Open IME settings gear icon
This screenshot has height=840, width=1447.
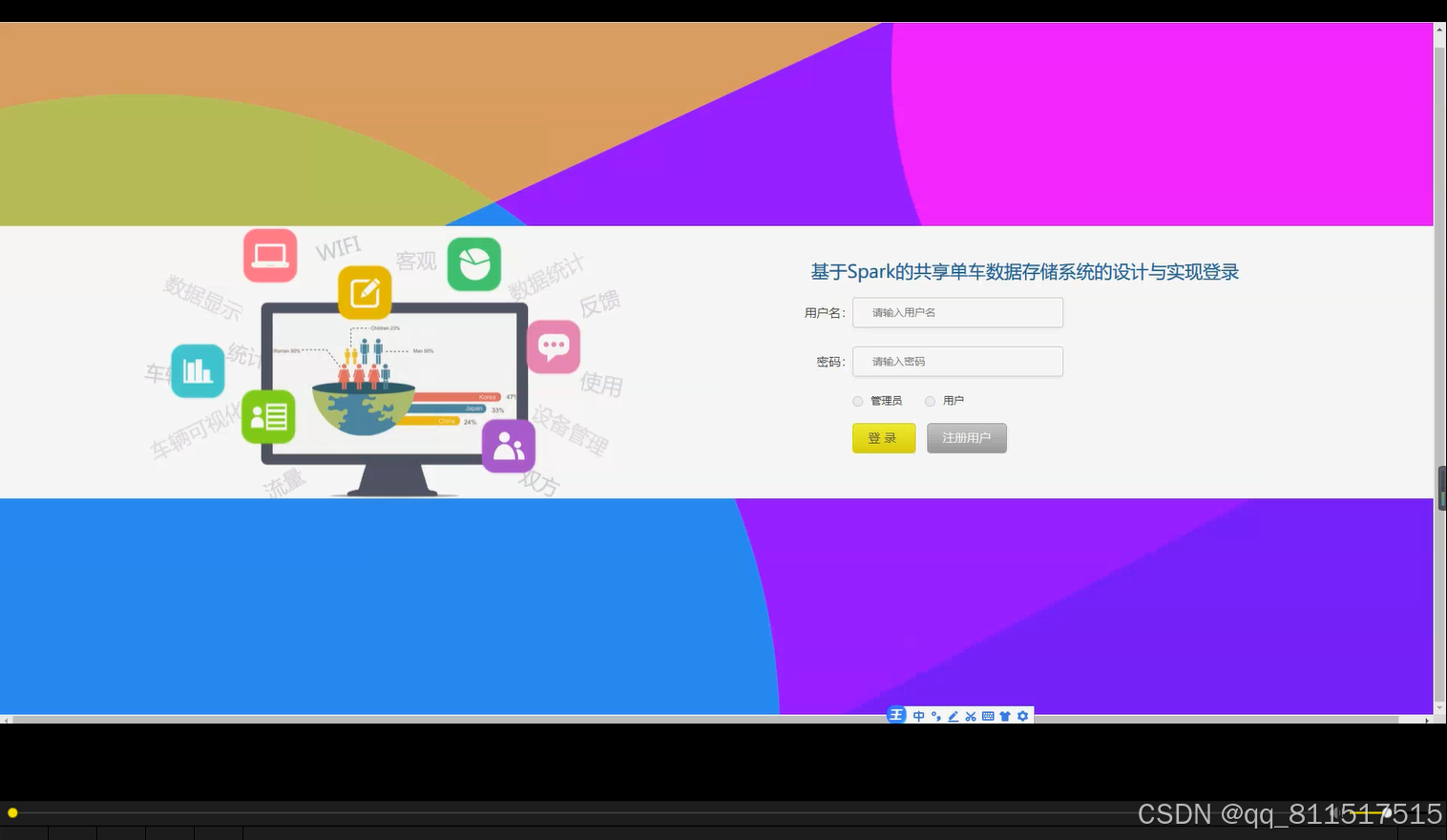coord(1023,716)
